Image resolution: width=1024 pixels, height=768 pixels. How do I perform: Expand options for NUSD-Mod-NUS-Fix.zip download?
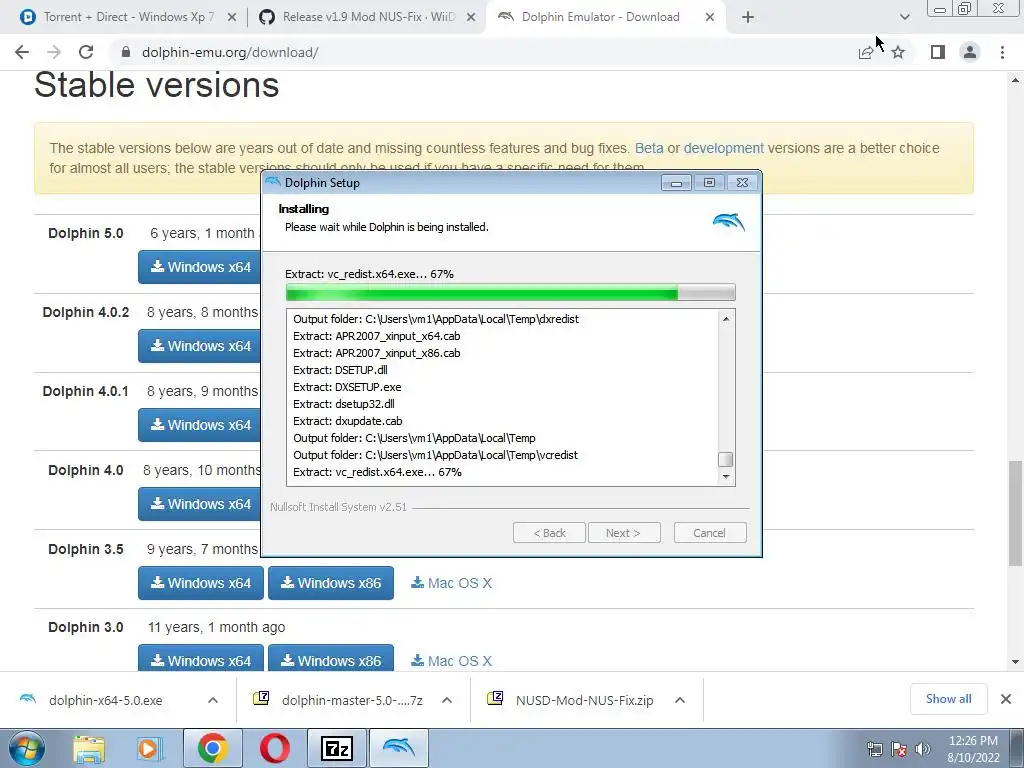[x=680, y=700]
